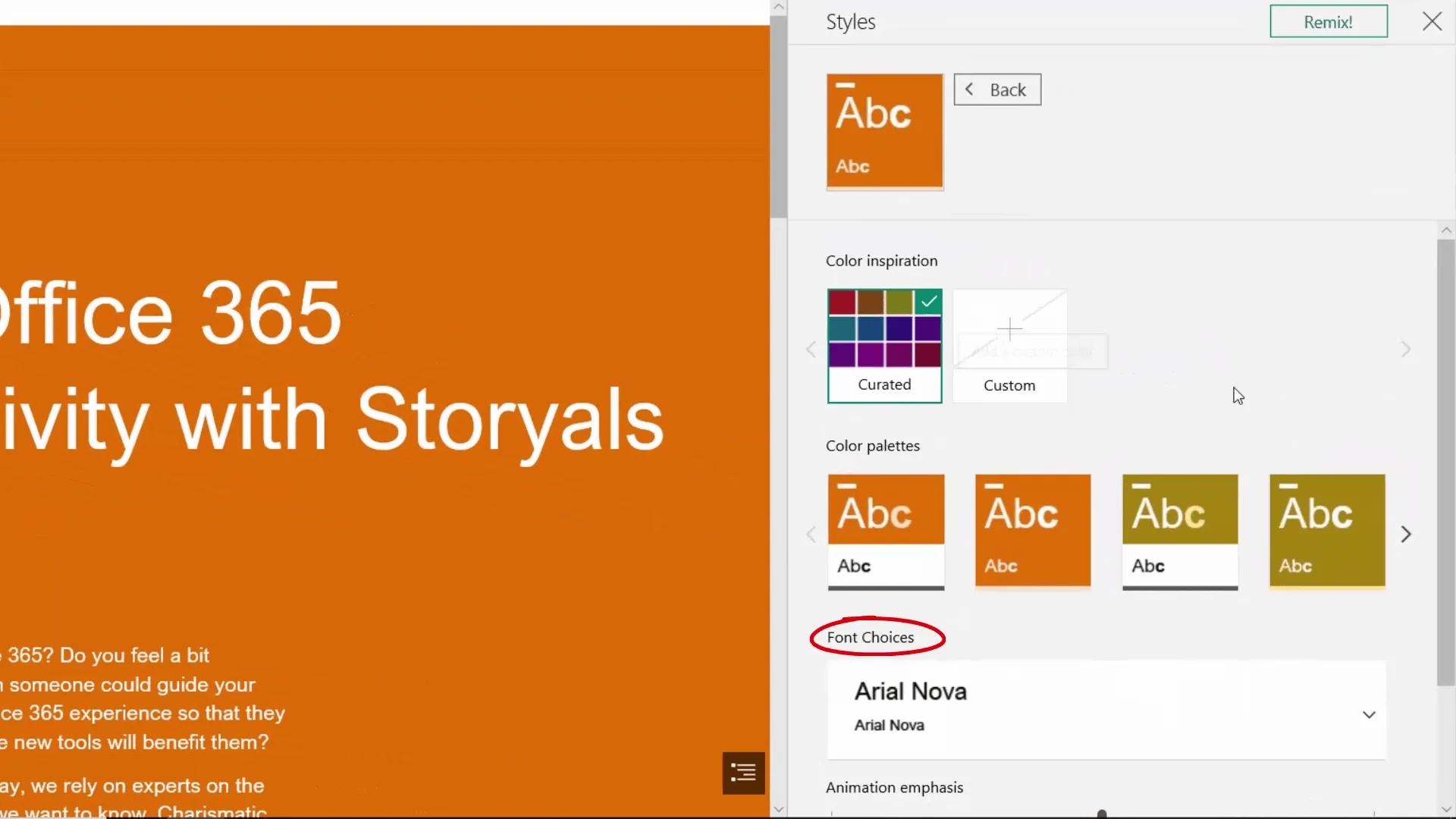Viewport: 1456px width, 819px height.
Task: Select all-olive color palette
Action: click(x=1327, y=532)
